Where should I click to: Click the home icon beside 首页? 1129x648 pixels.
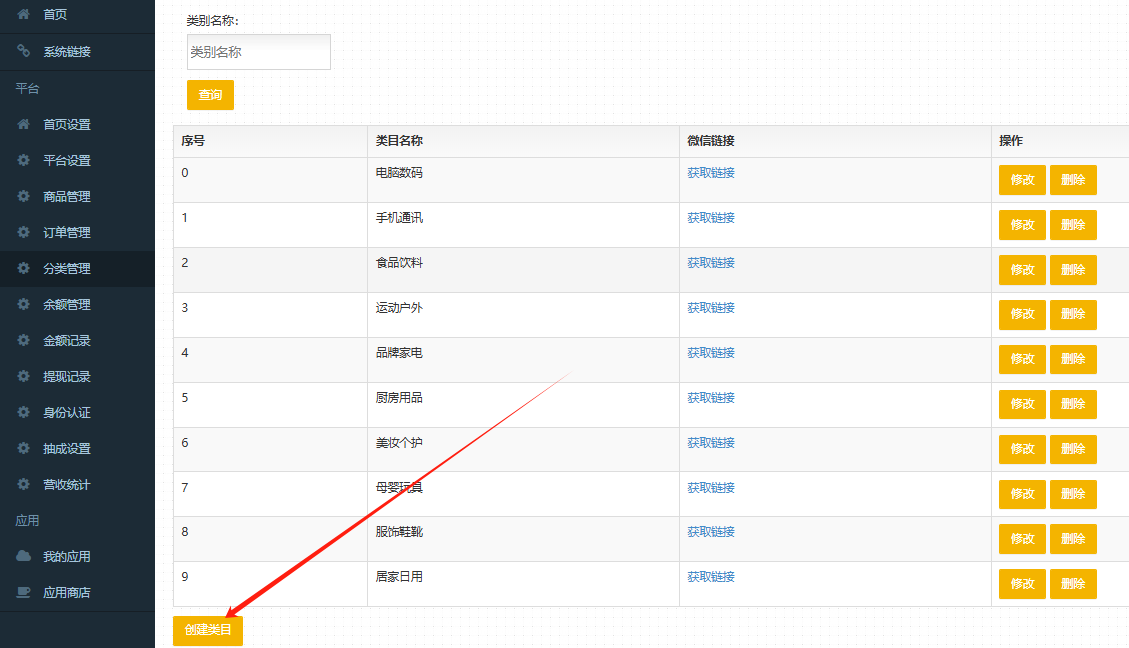24,15
